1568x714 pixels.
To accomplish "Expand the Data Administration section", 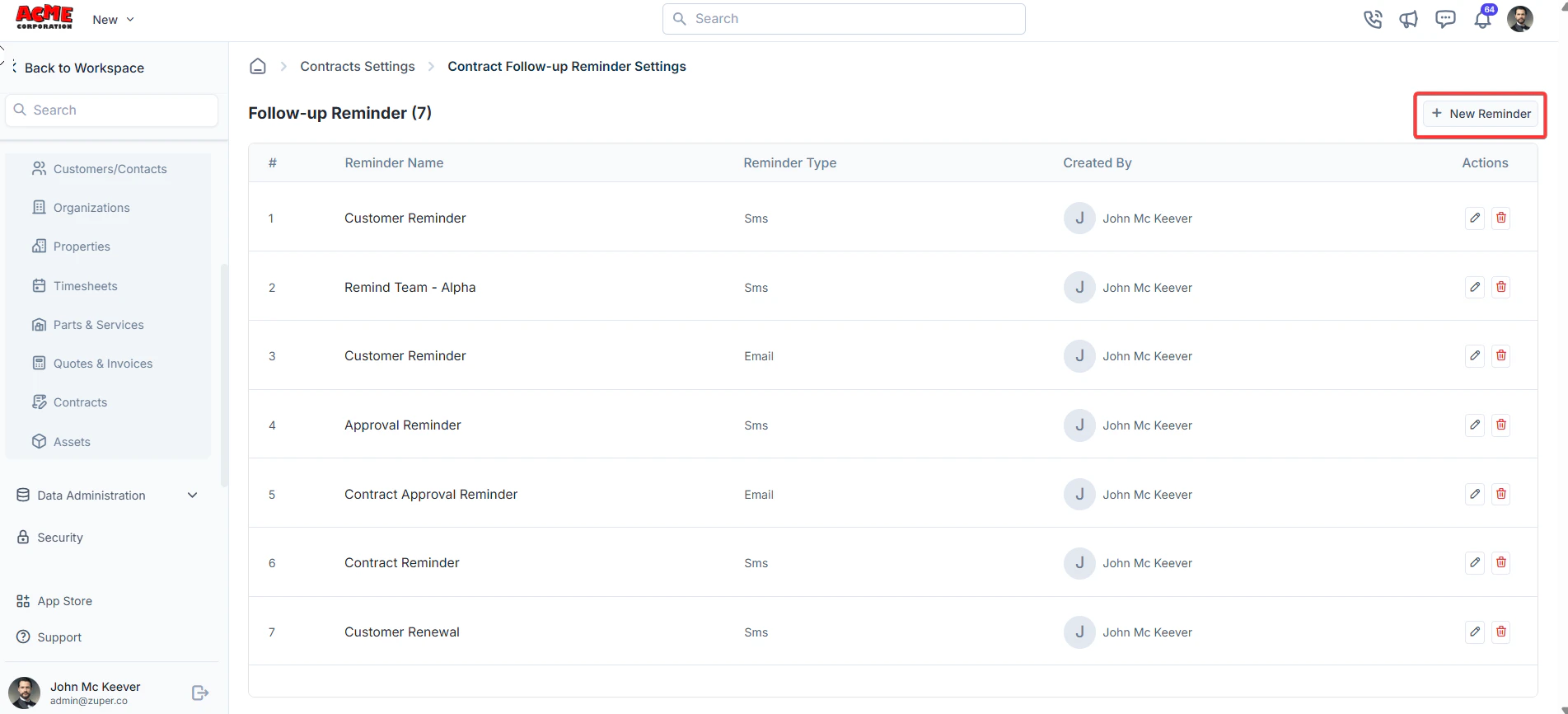I will [107, 496].
